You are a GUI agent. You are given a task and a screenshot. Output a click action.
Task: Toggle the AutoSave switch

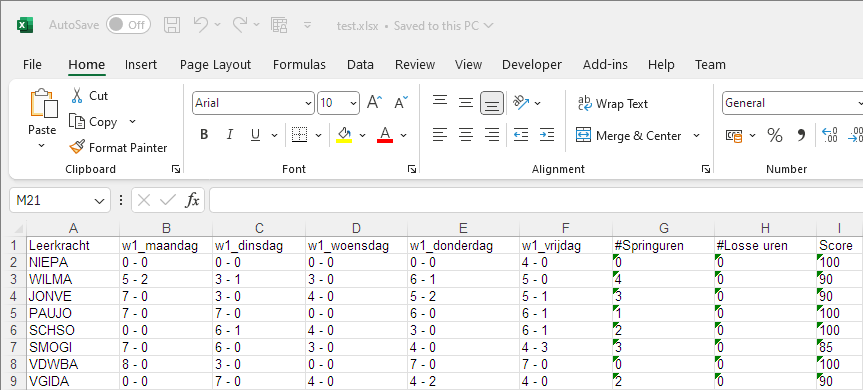(x=128, y=25)
